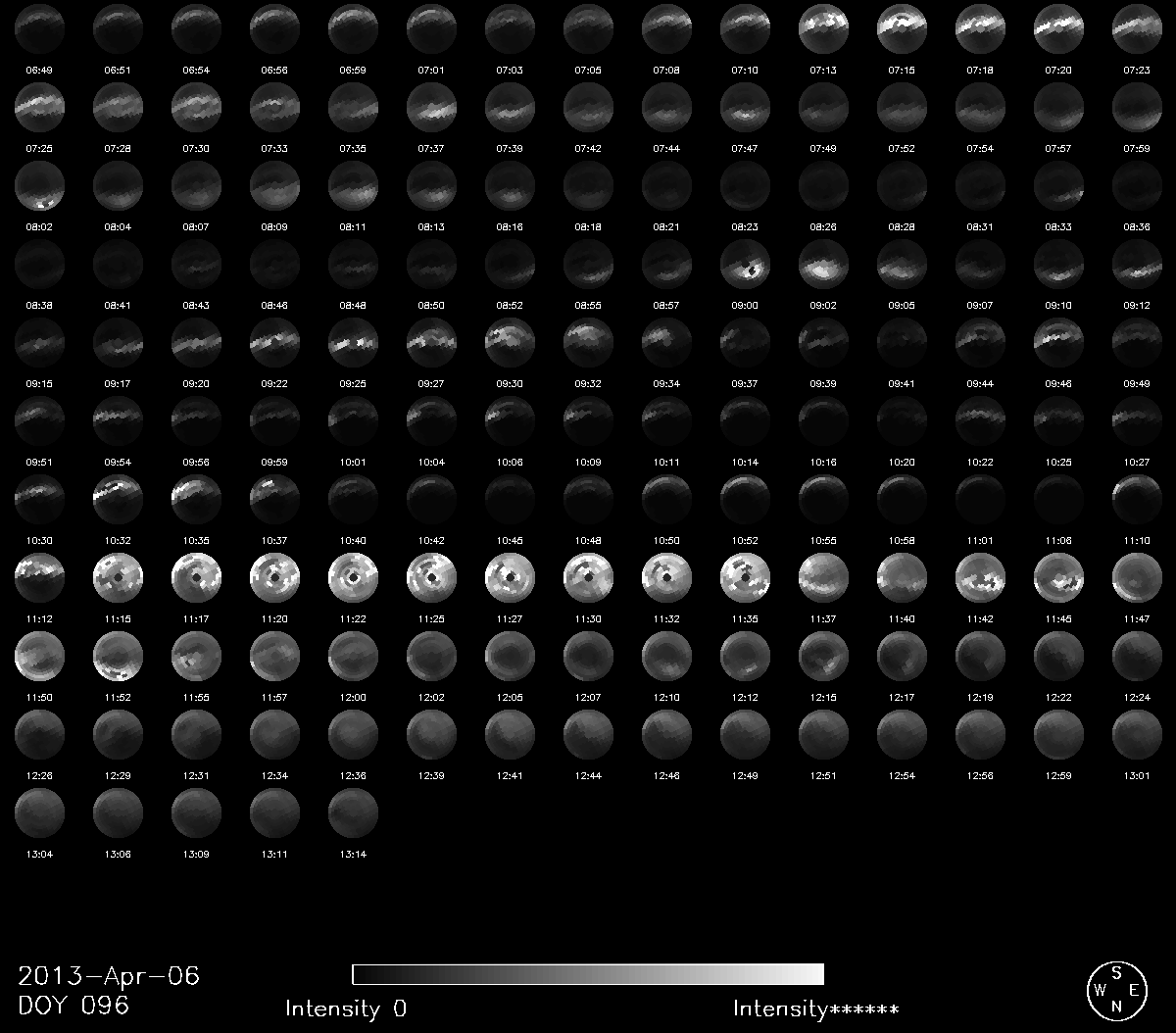Click the 11:15 sky image thumbnail
Viewport: 1176px width, 1033px height.
[x=118, y=576]
